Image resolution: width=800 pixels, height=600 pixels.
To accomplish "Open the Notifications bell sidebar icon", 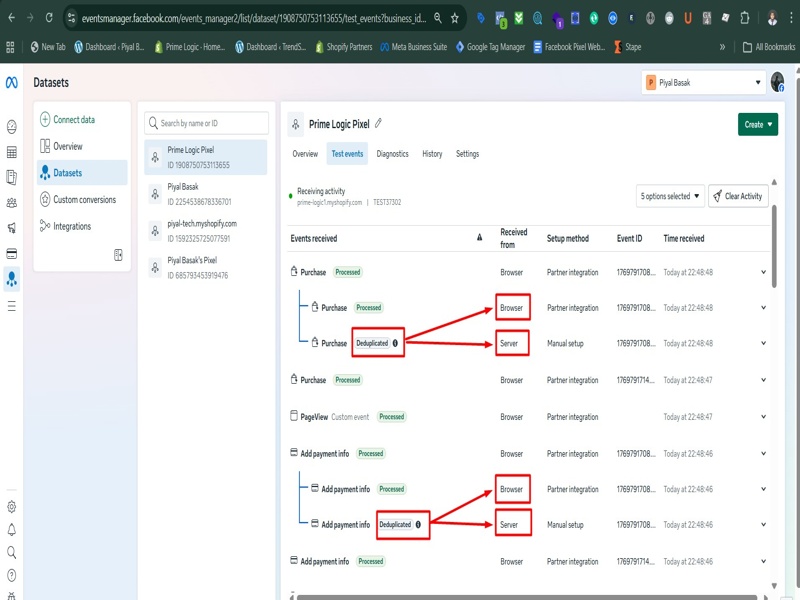I will click(x=11, y=530).
